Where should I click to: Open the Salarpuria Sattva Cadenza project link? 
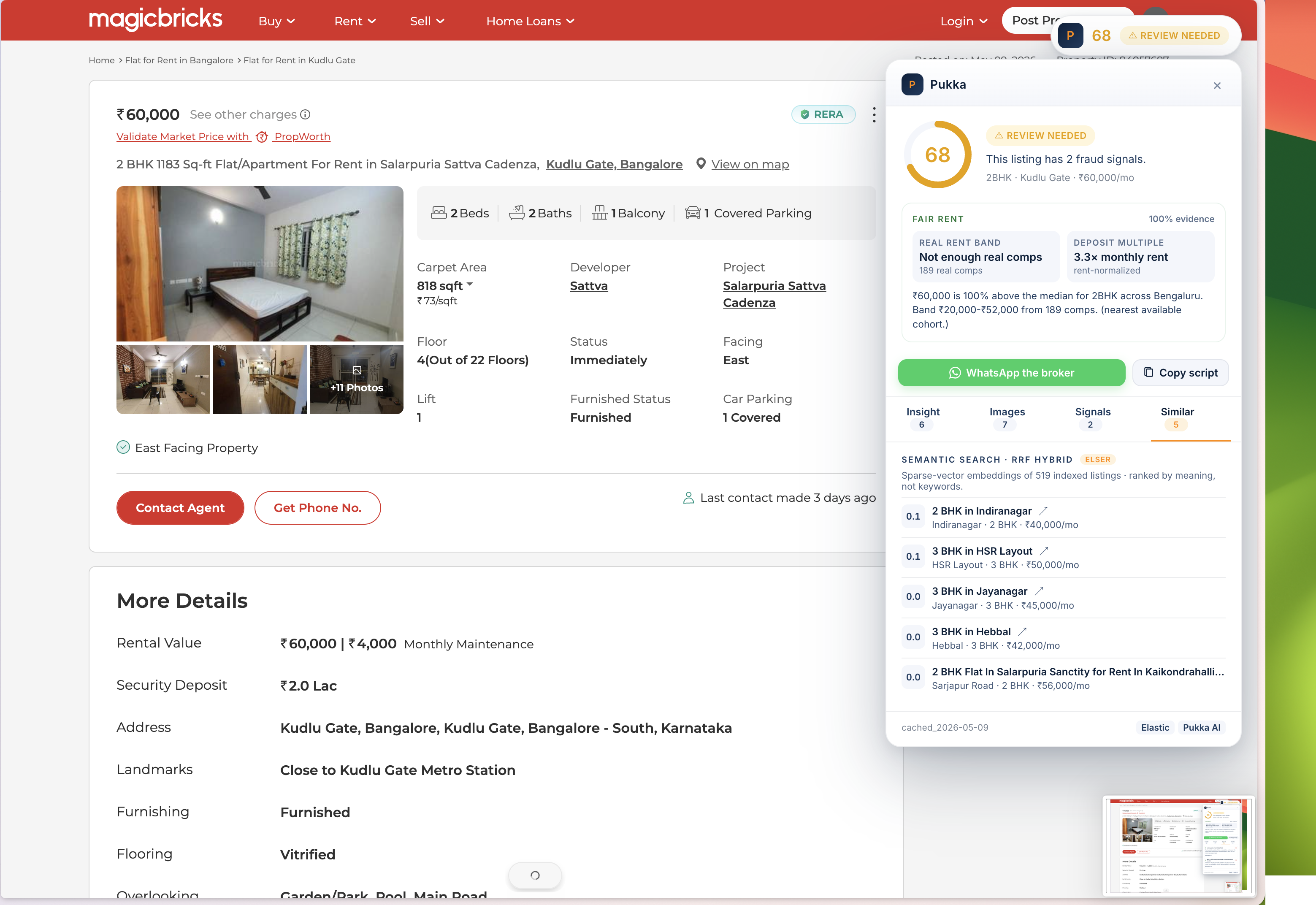click(x=774, y=294)
